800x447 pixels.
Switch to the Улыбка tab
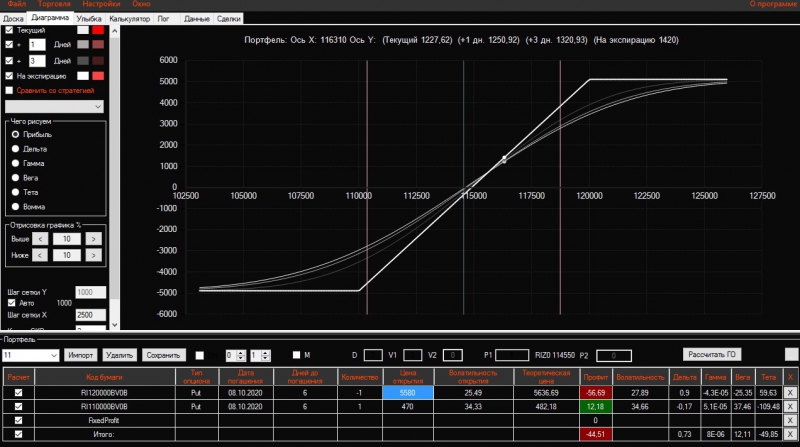pos(89,18)
